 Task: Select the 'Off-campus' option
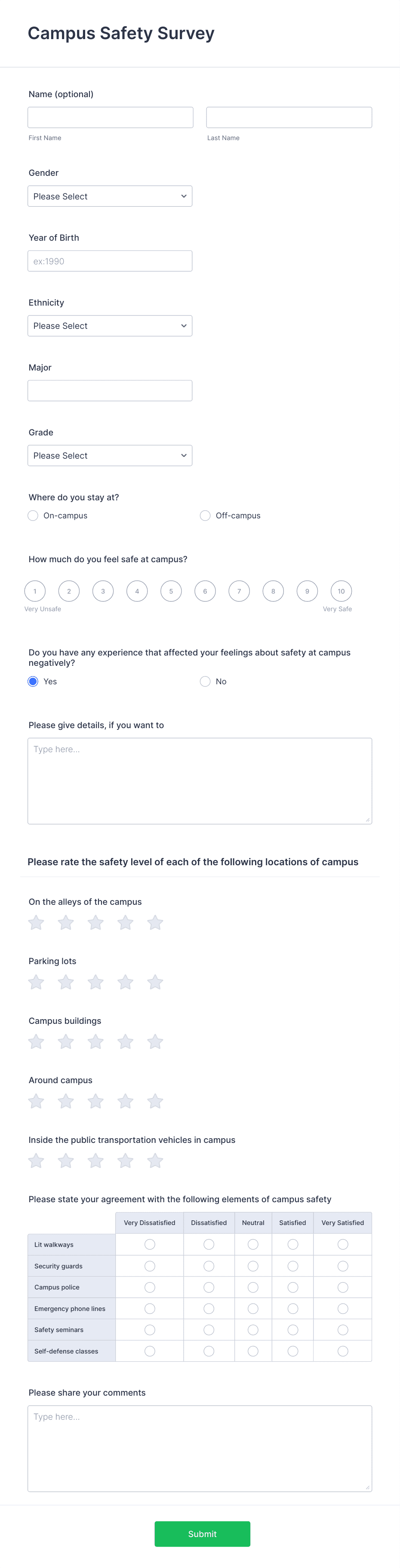pyautogui.click(x=205, y=515)
